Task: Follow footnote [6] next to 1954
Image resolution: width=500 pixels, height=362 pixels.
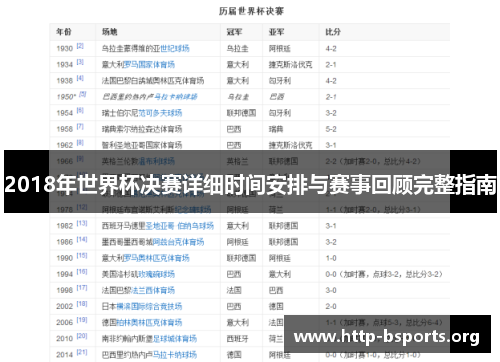Action: coord(80,110)
